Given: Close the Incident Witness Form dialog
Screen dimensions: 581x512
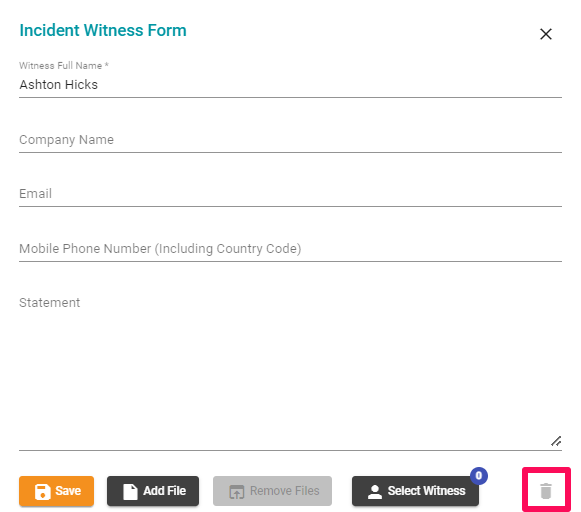Looking at the screenshot, I should [546, 34].
